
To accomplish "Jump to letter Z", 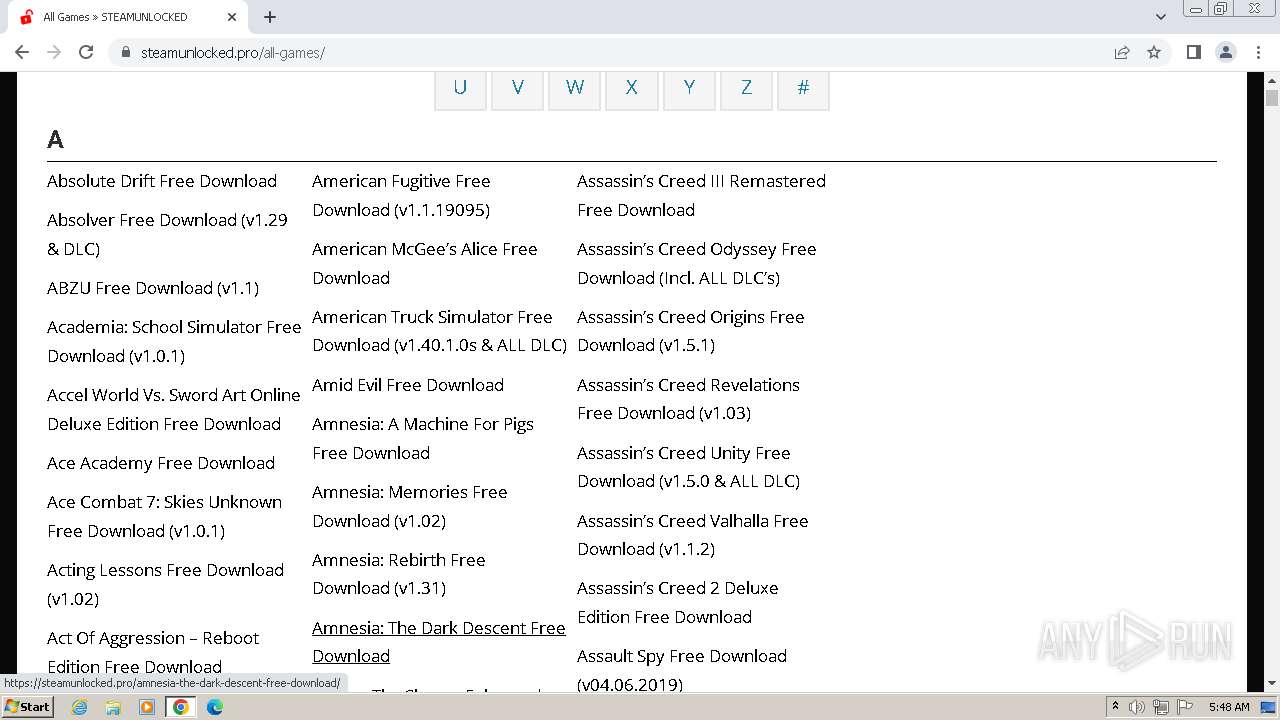I will tap(746, 87).
